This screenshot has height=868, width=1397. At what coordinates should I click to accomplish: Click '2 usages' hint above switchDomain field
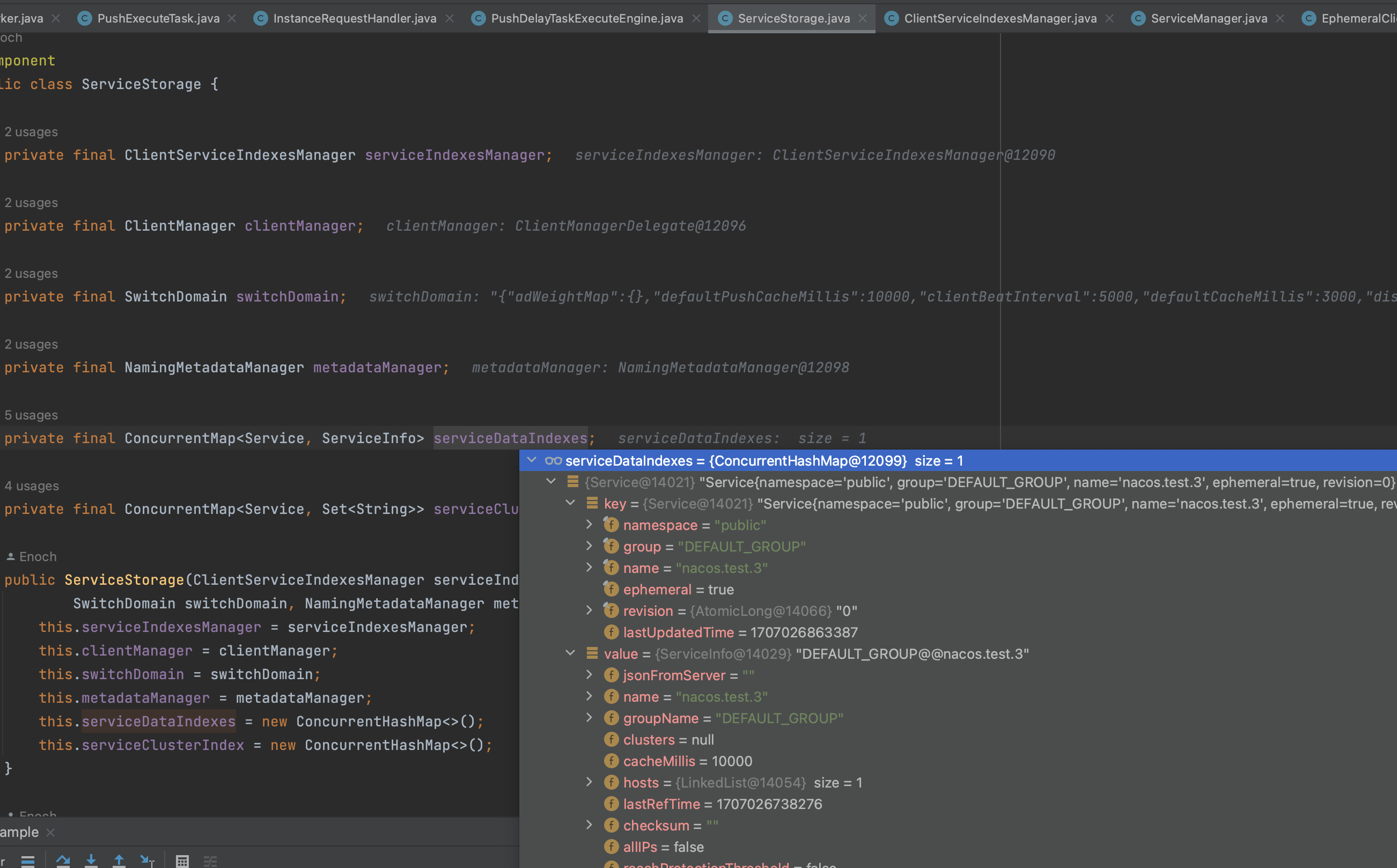31,273
